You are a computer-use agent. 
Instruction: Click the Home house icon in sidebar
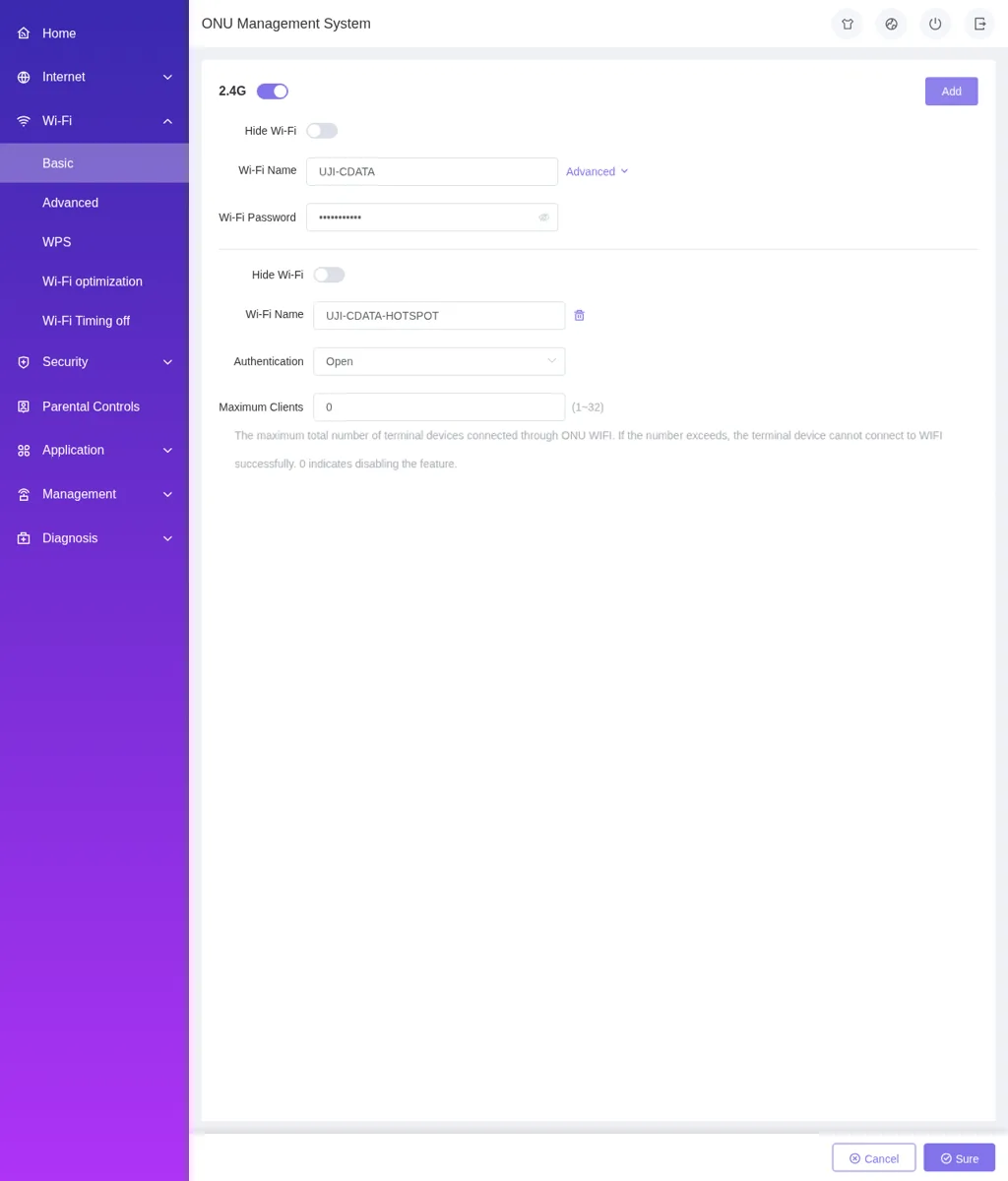pyautogui.click(x=24, y=33)
